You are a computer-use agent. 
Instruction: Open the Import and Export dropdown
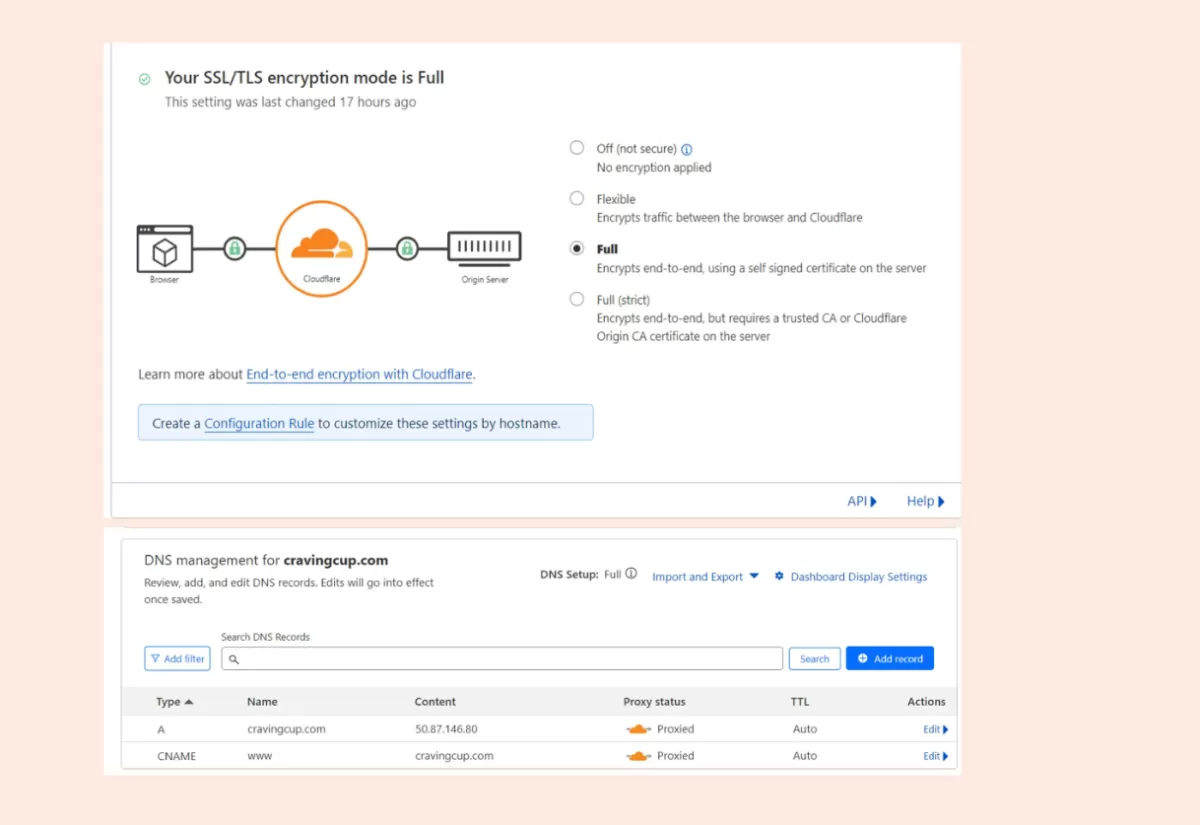705,577
